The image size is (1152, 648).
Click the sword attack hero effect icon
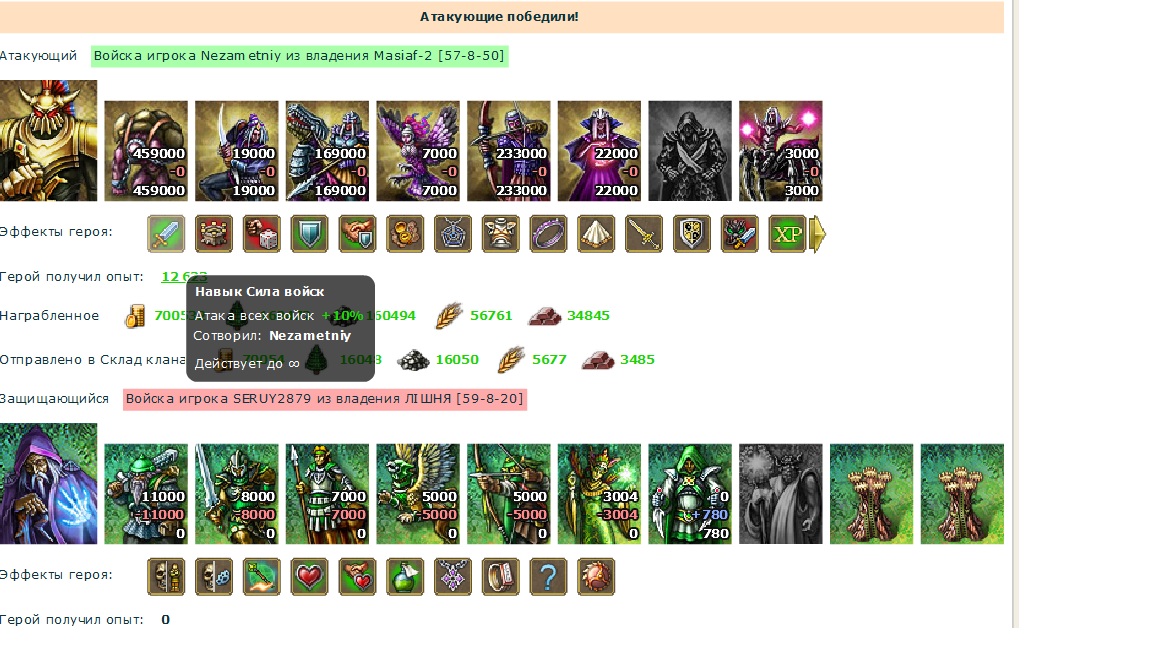166,234
